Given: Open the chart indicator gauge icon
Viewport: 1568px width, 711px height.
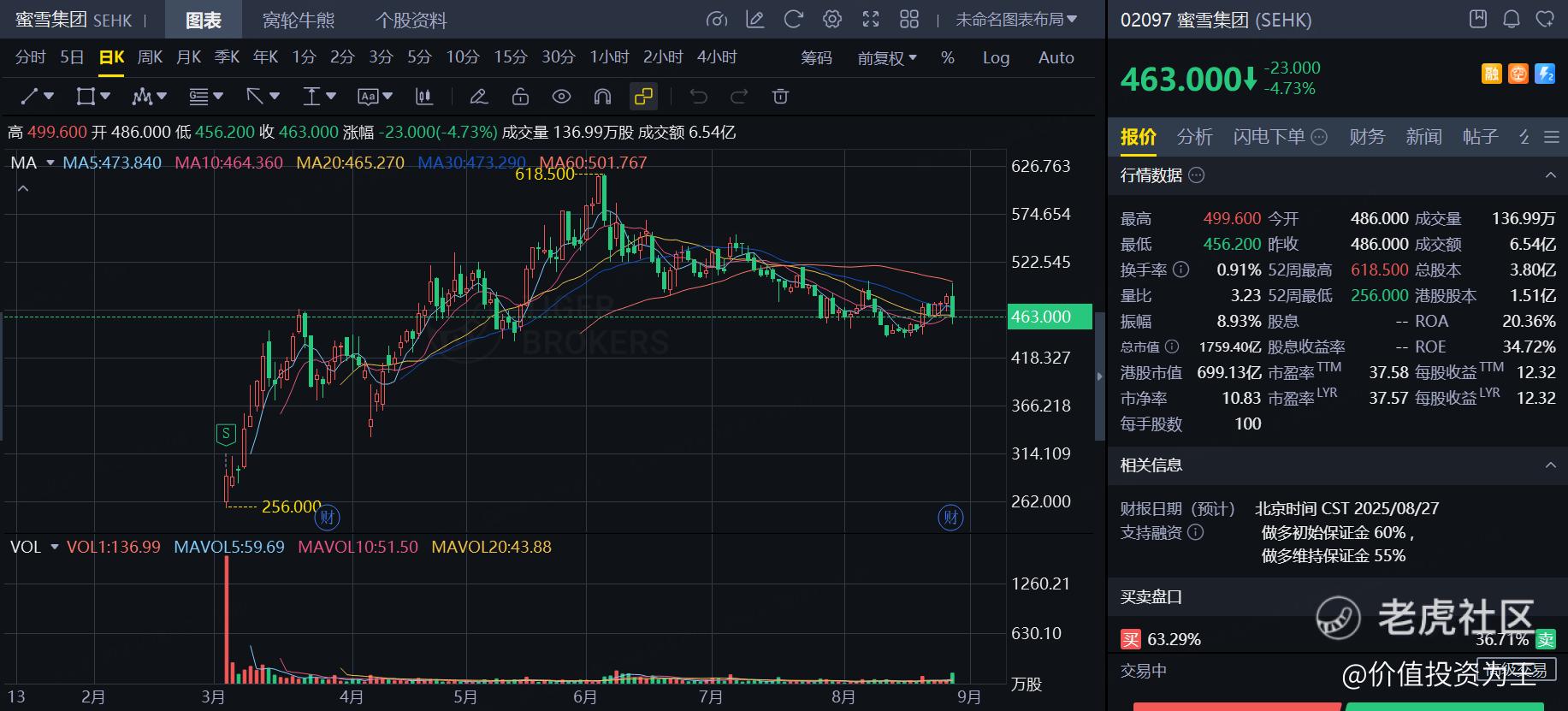Looking at the screenshot, I should click(x=717, y=20).
